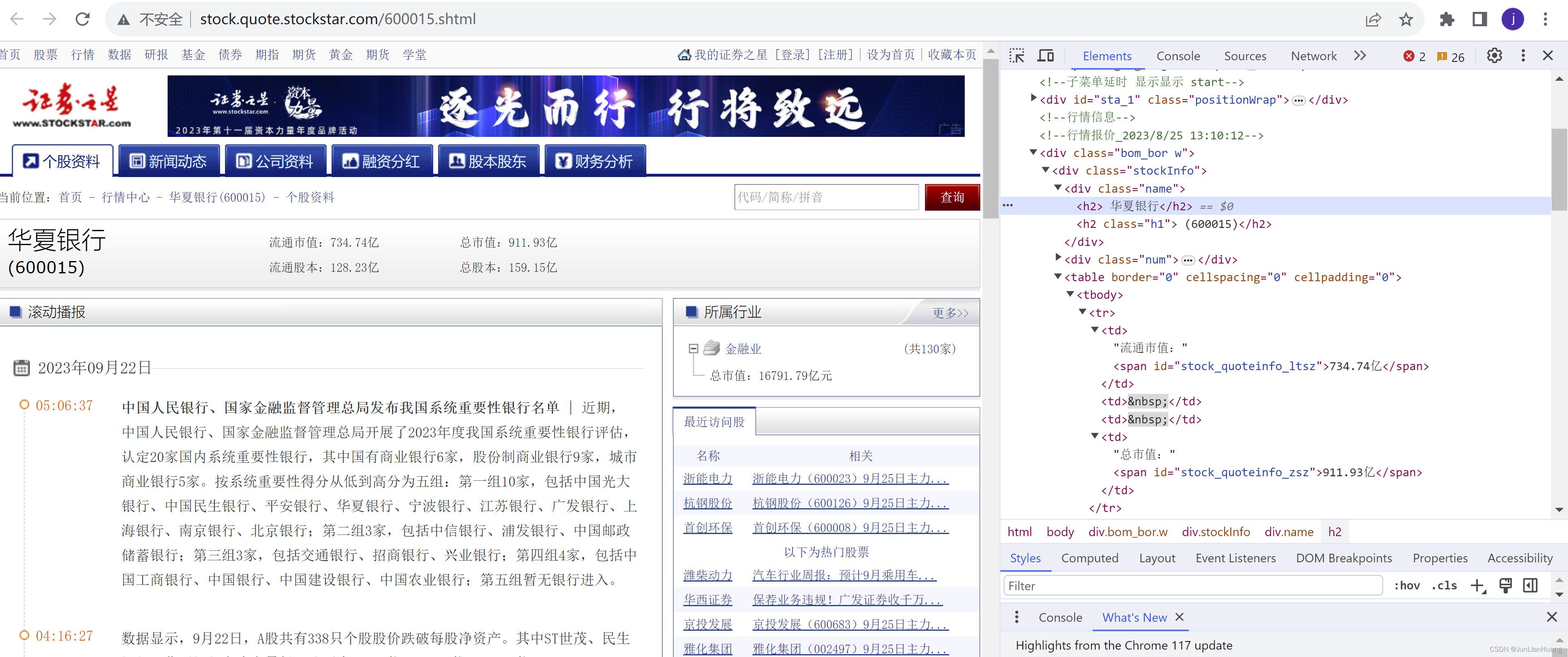Image resolution: width=1568 pixels, height=657 pixels.
Task: Open the Computed styles tab
Action: coord(1090,558)
